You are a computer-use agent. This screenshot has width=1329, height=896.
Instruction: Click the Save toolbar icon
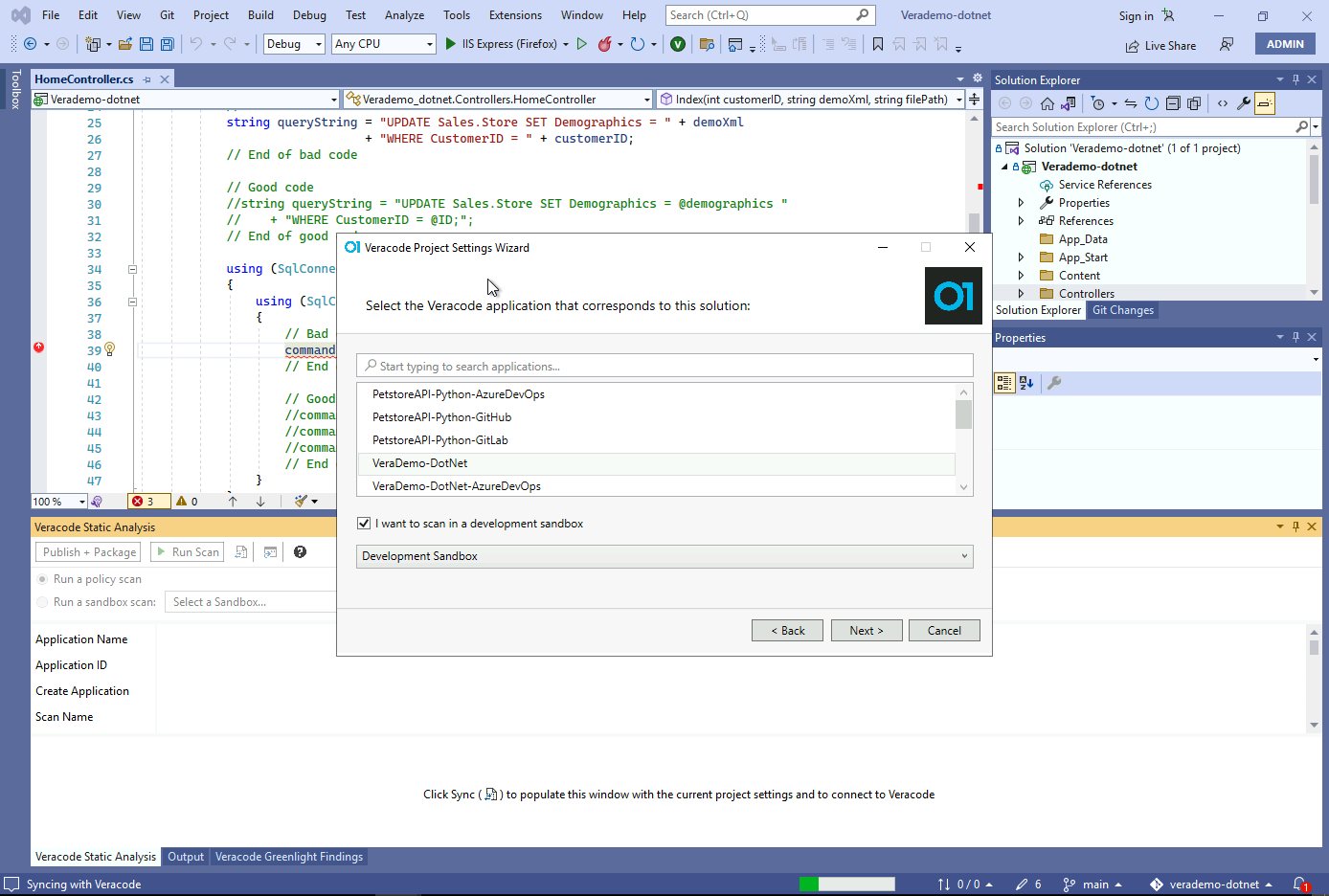(x=146, y=44)
